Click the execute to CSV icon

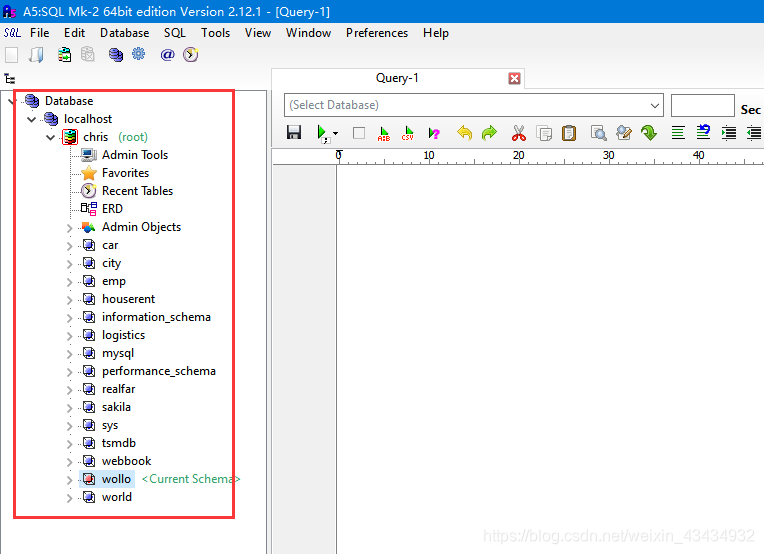click(408, 133)
